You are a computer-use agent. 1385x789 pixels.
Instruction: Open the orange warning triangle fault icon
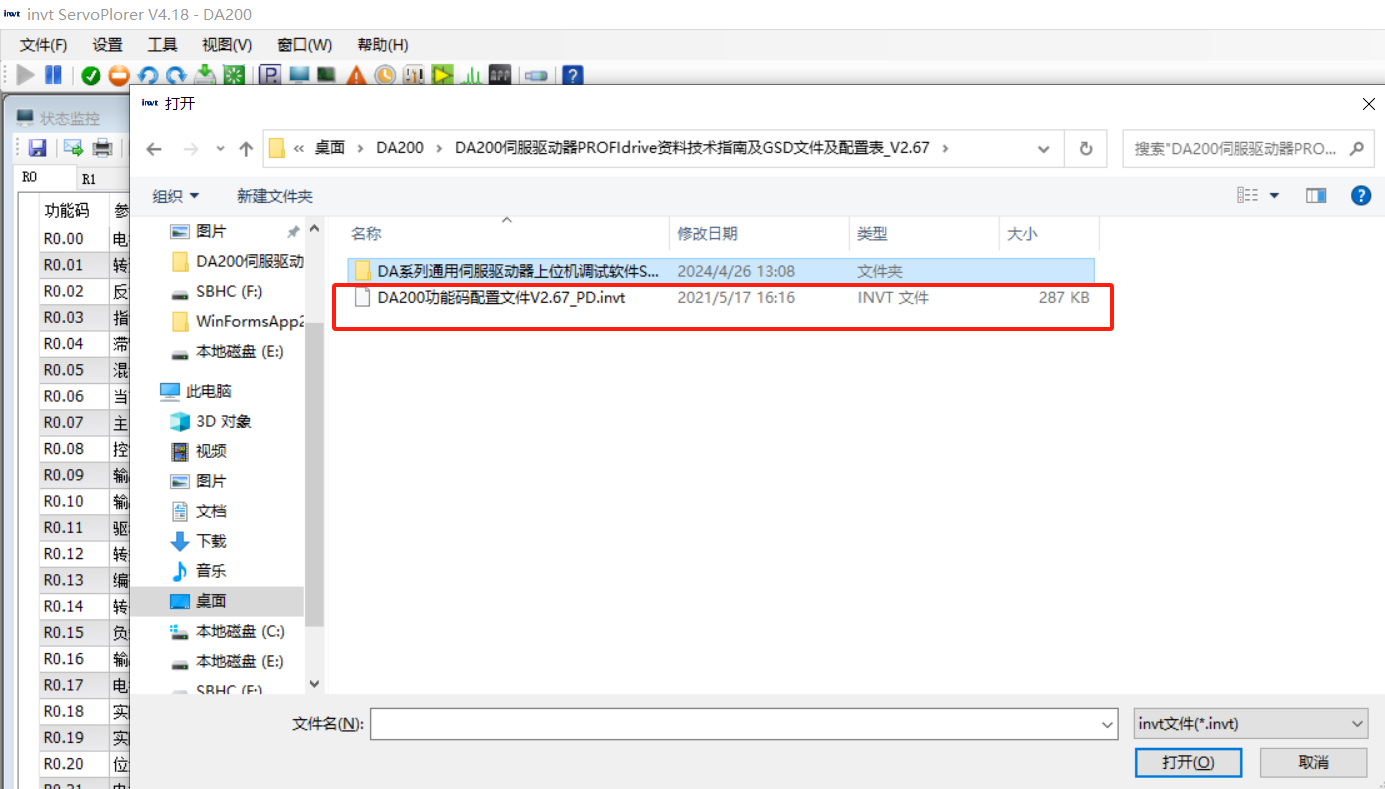tap(356, 75)
